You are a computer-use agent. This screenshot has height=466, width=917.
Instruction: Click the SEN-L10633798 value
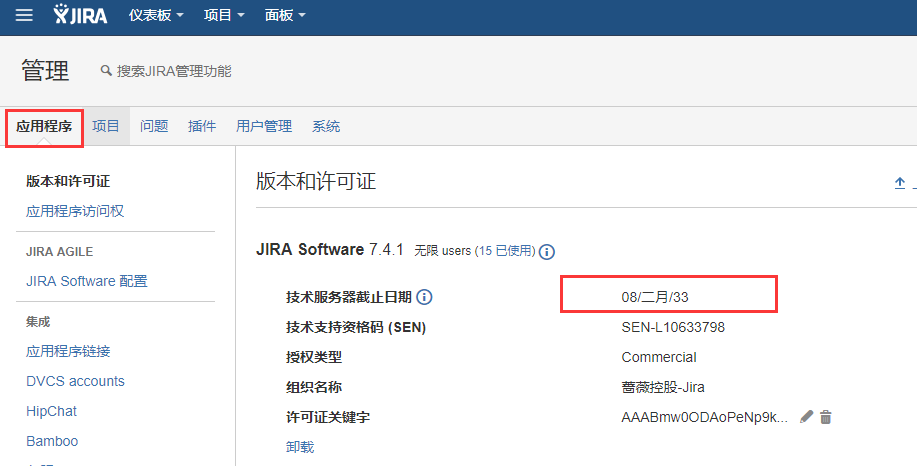[673, 327]
